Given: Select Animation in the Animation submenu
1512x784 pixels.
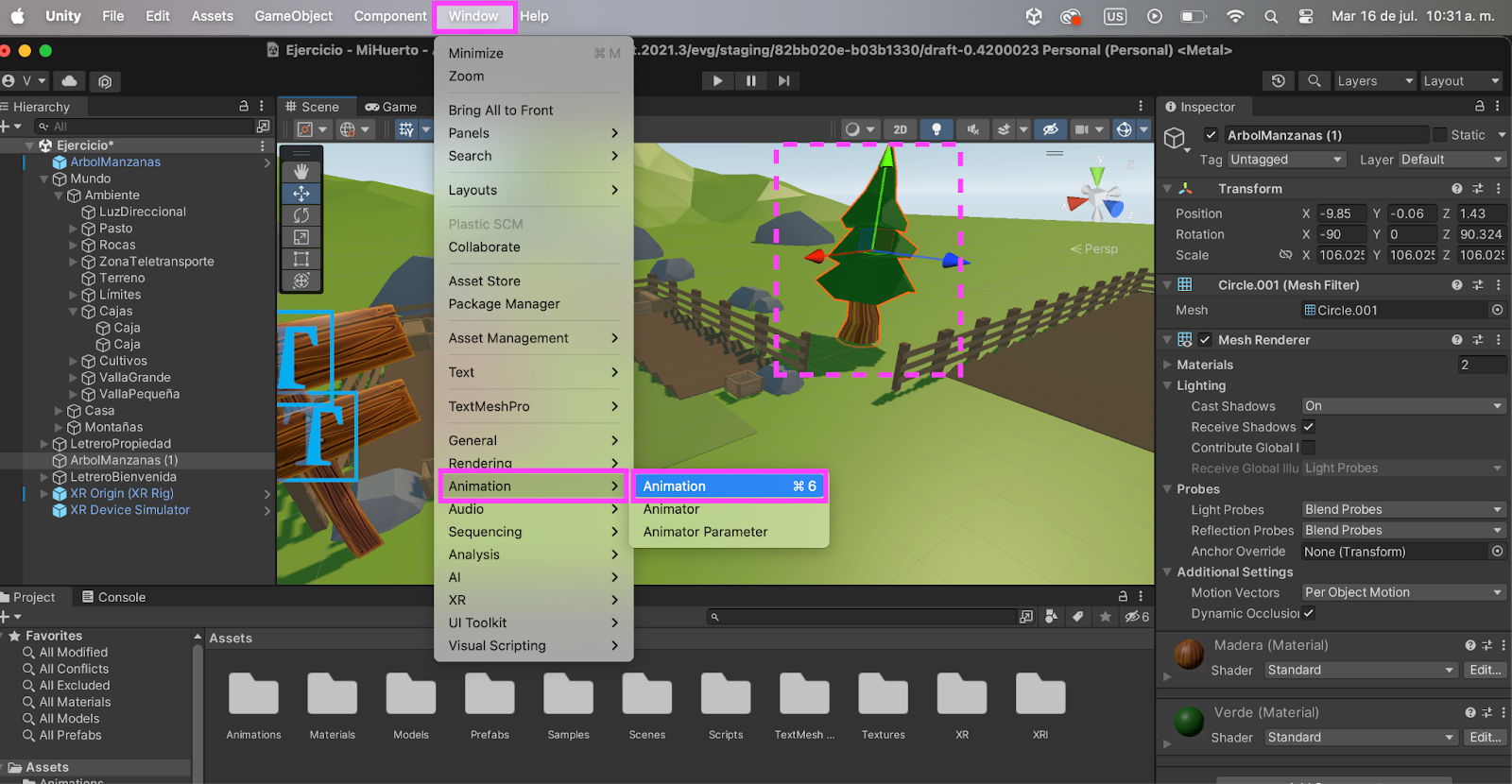Looking at the screenshot, I should (x=730, y=486).
